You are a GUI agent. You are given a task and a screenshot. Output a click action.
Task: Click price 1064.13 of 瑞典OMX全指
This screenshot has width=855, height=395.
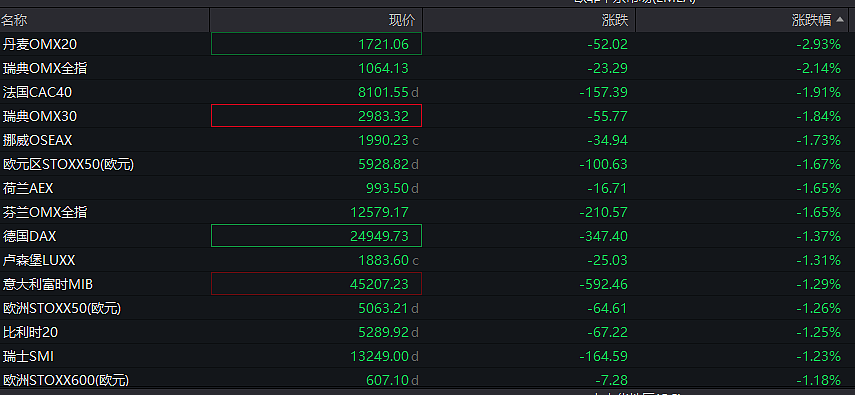[x=383, y=68]
